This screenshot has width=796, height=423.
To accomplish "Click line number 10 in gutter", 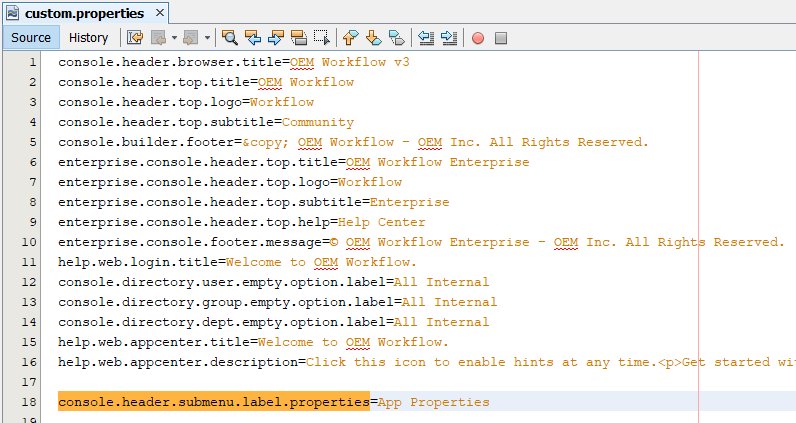I will (29, 242).
